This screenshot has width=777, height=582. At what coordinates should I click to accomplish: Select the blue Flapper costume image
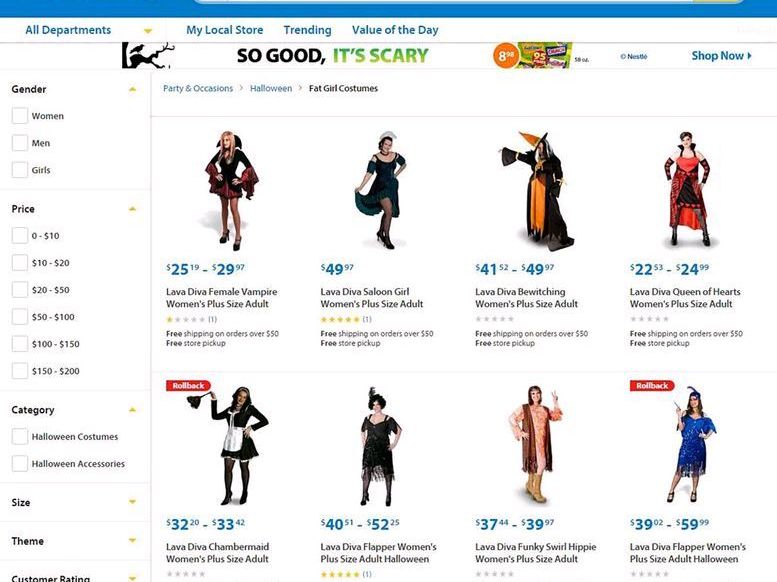tap(690, 444)
